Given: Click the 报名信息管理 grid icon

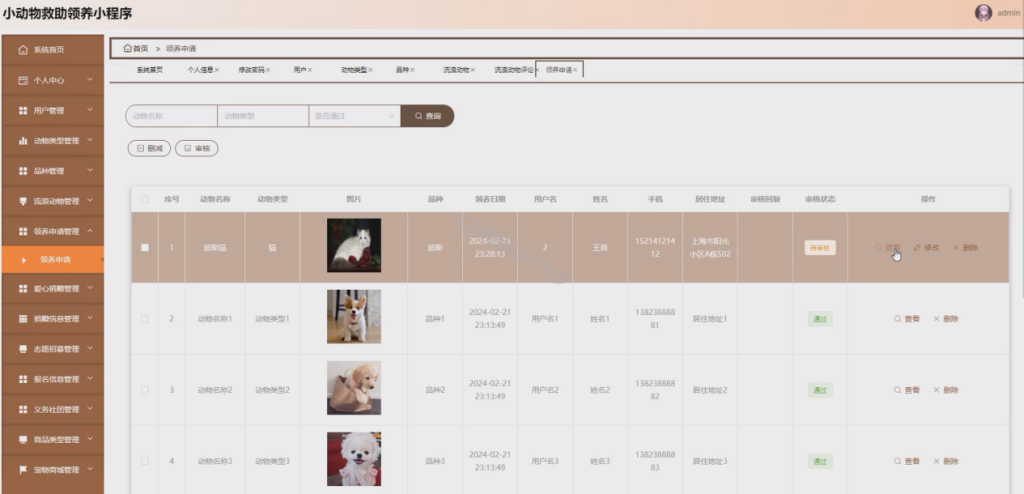Looking at the screenshot, I should [23, 379].
